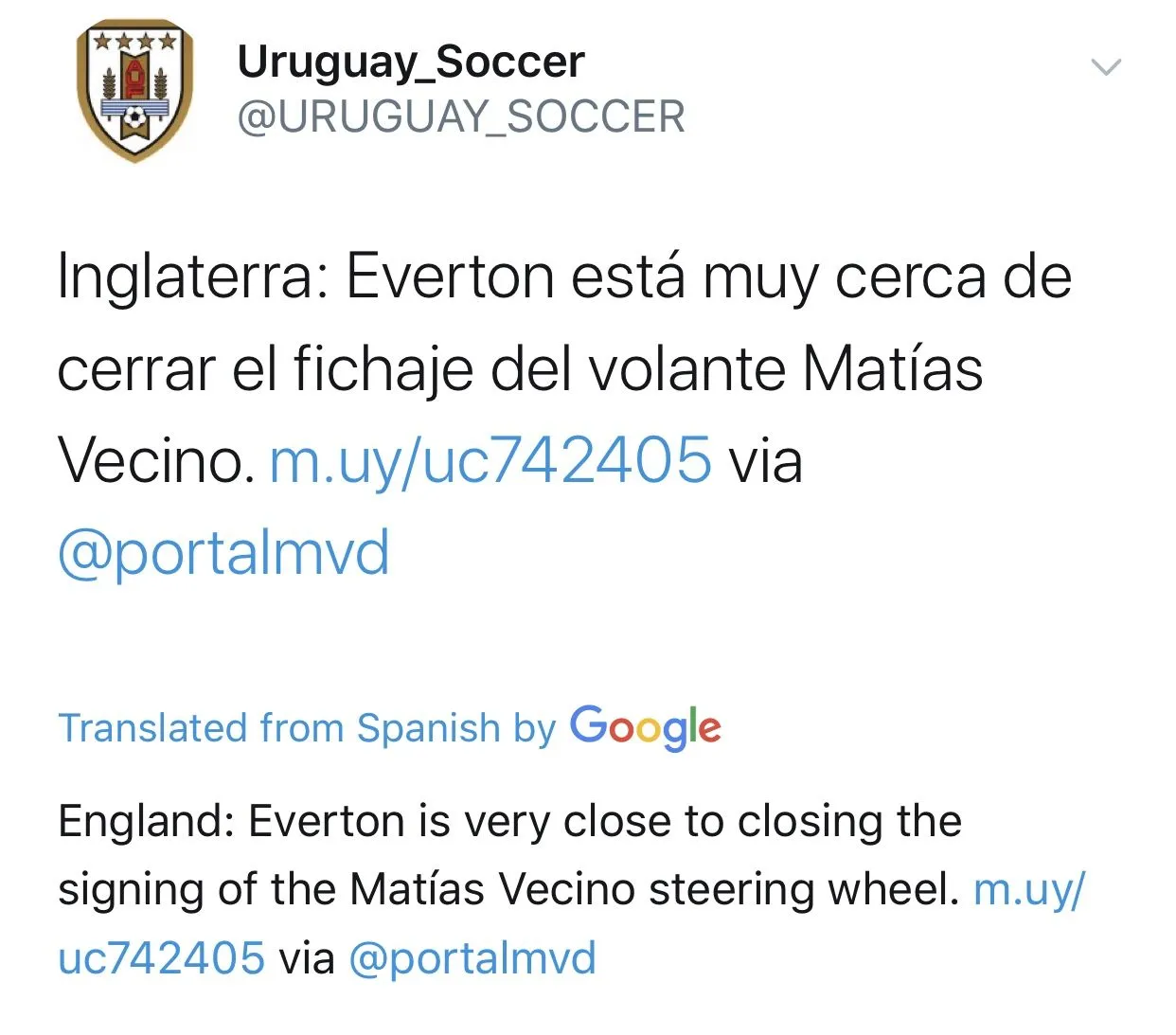This screenshot has width=1176, height=1035.
Task: Open the m.uy/uc742405 link in Spanish tweet
Action: pyautogui.click(x=490, y=461)
